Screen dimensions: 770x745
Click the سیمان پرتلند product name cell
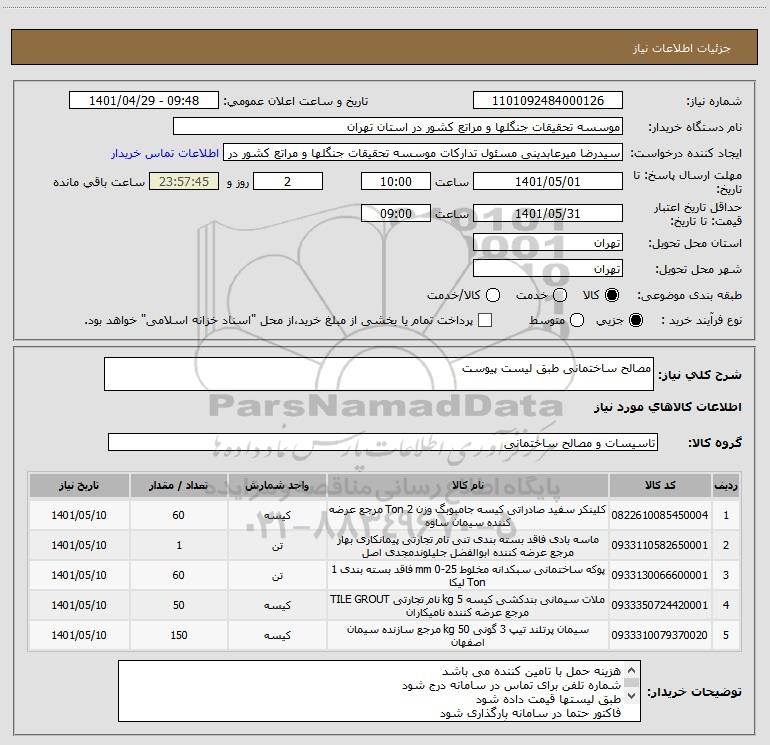(468, 635)
